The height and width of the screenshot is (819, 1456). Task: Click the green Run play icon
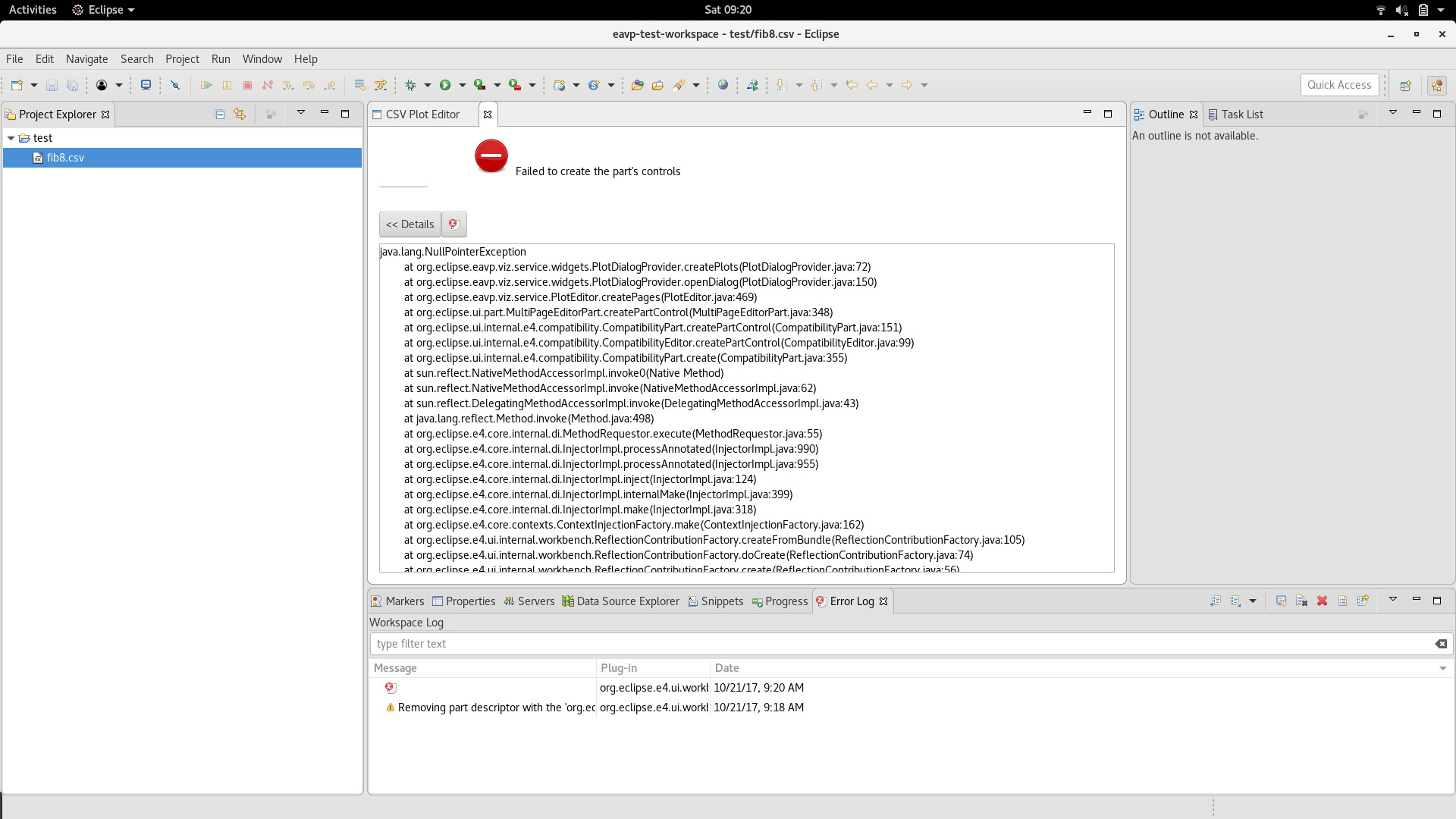pyautogui.click(x=445, y=85)
